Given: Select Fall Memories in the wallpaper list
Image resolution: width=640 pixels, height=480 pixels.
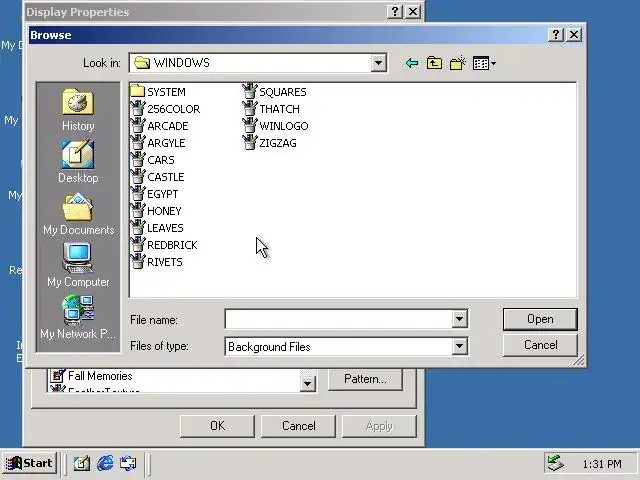Looking at the screenshot, I should 92,376.
